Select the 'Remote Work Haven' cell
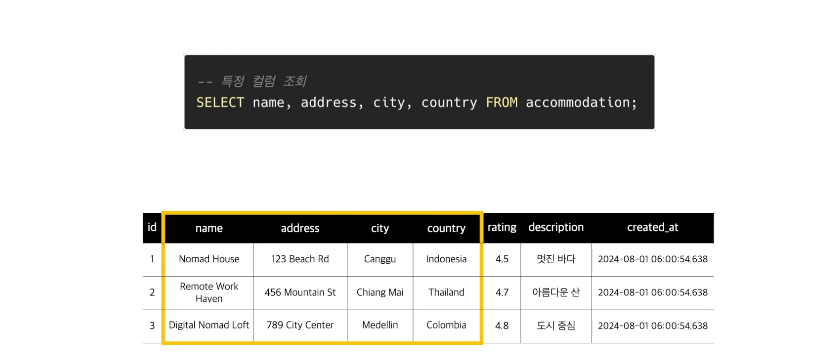The image size is (832, 364). coord(209,292)
